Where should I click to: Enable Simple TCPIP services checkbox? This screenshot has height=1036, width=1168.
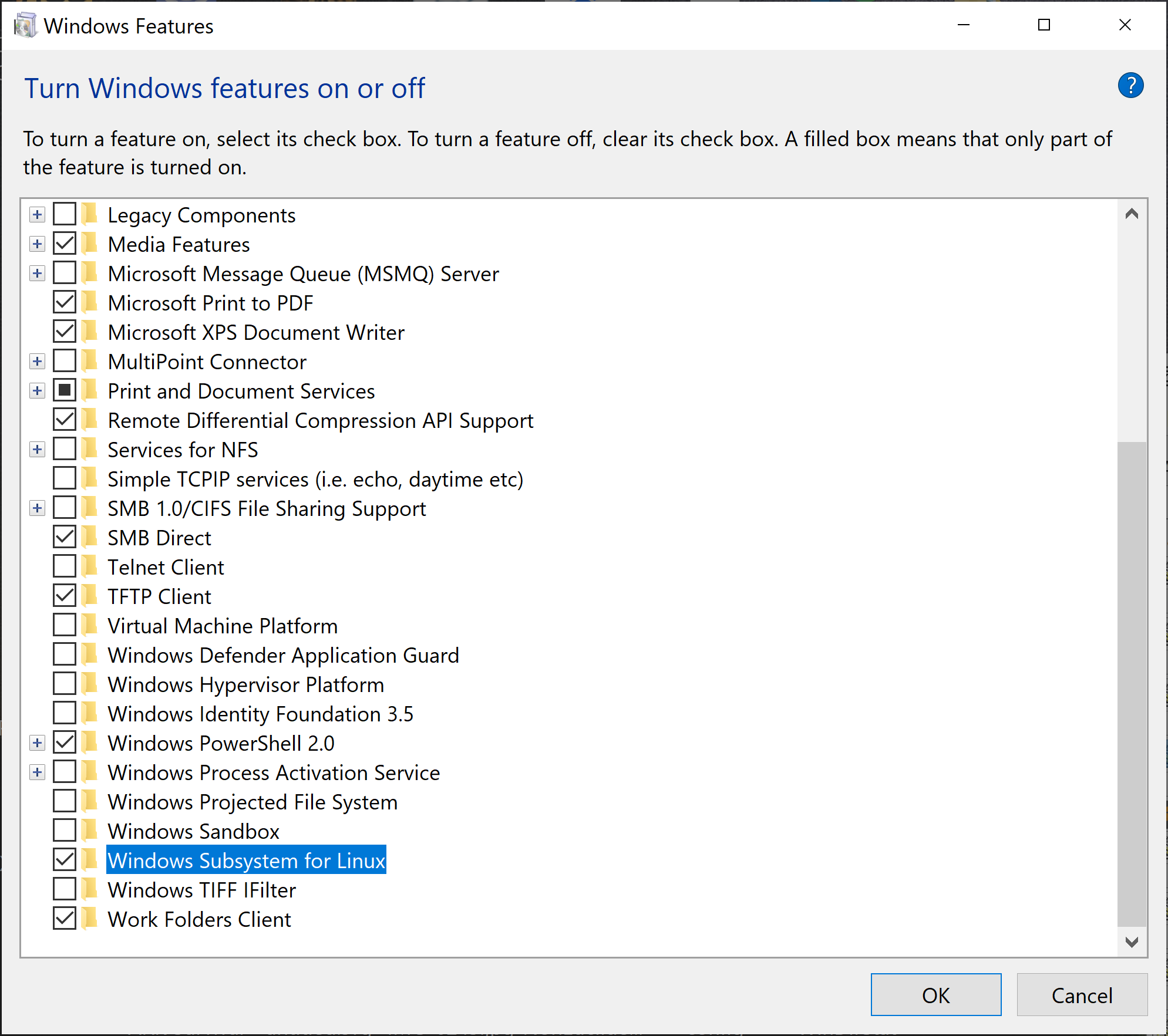pos(65,478)
